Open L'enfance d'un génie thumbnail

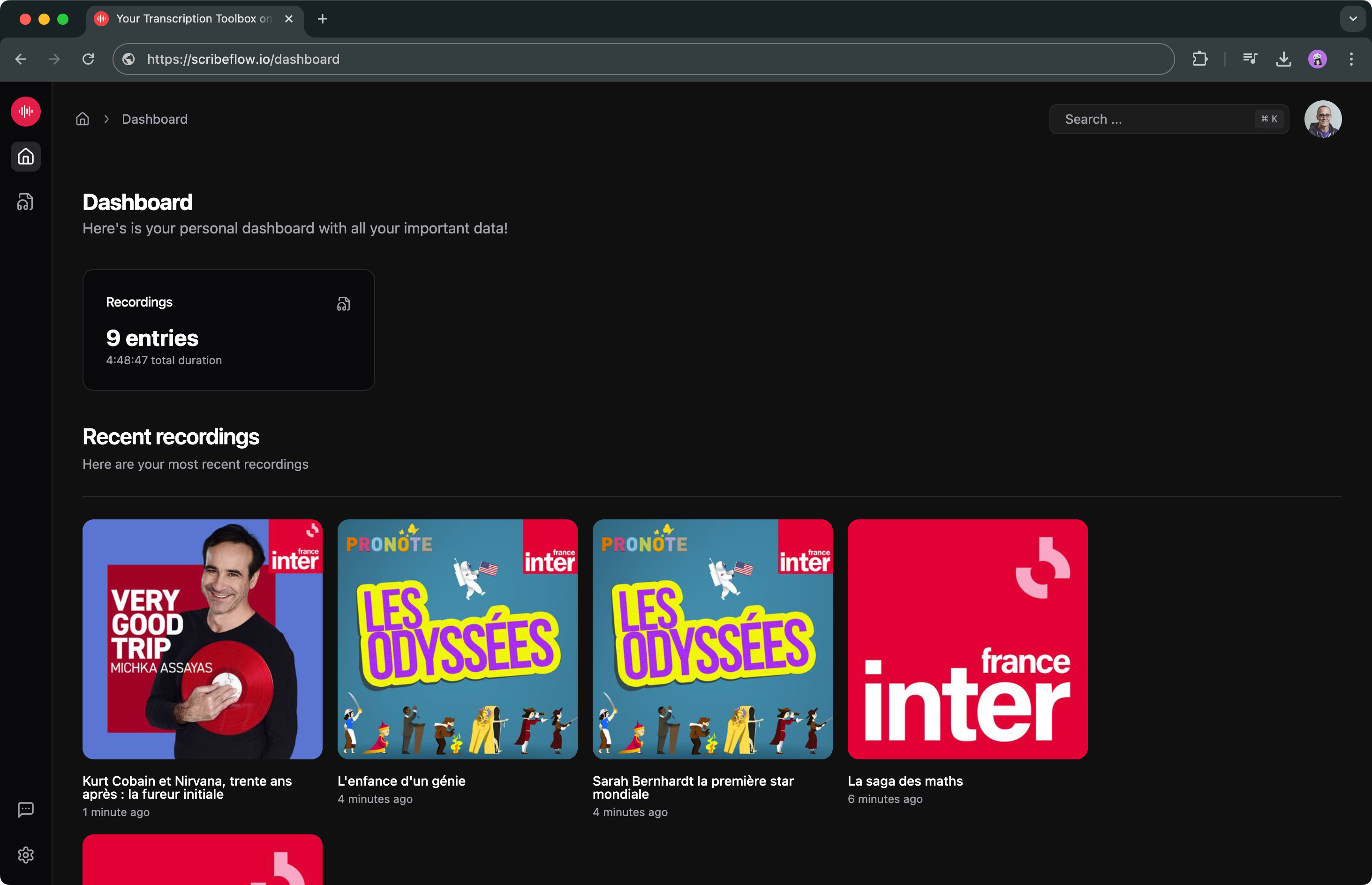[458, 639]
